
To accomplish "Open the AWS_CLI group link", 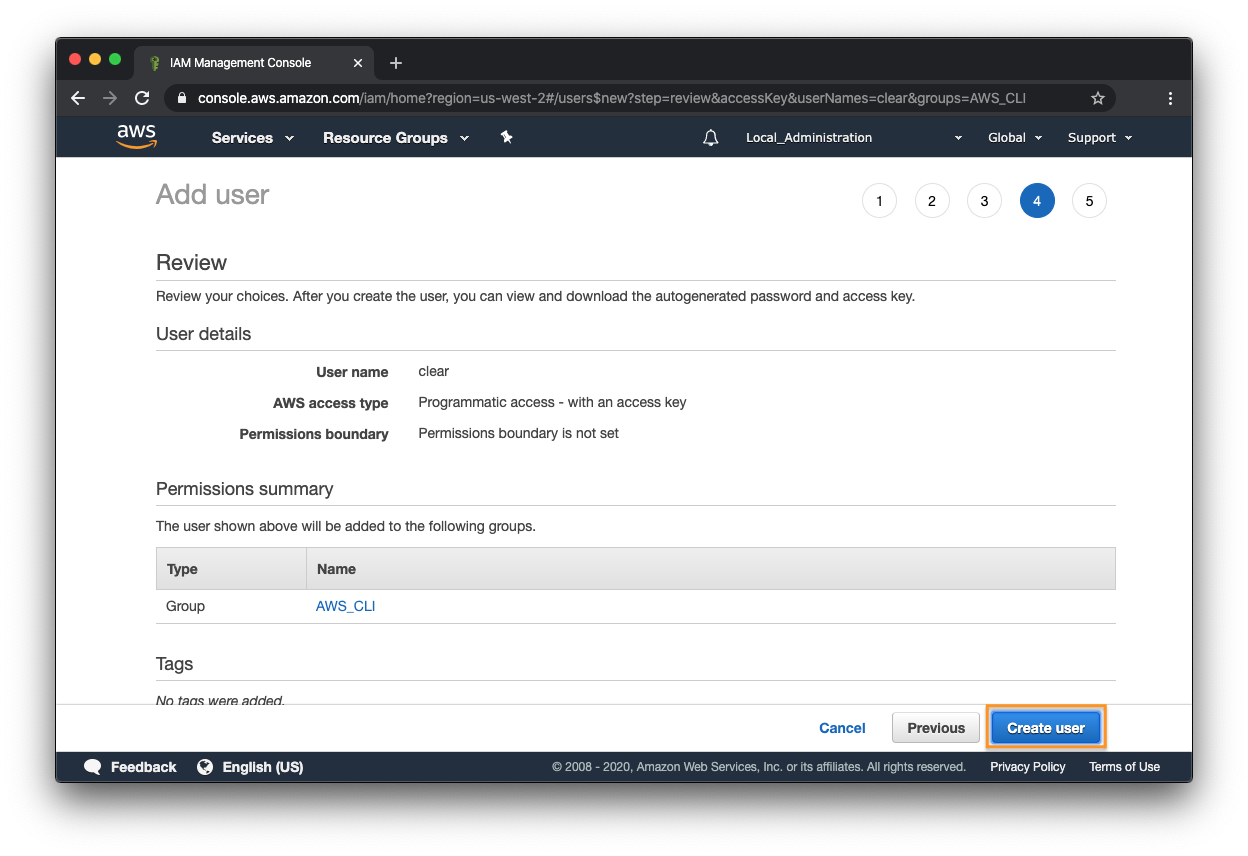I will click(x=345, y=606).
